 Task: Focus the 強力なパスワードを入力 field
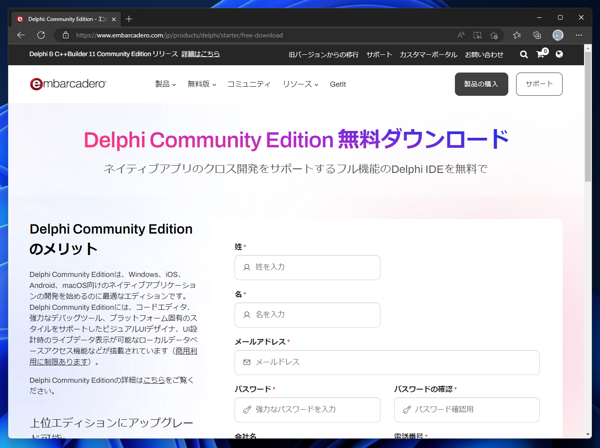307,409
